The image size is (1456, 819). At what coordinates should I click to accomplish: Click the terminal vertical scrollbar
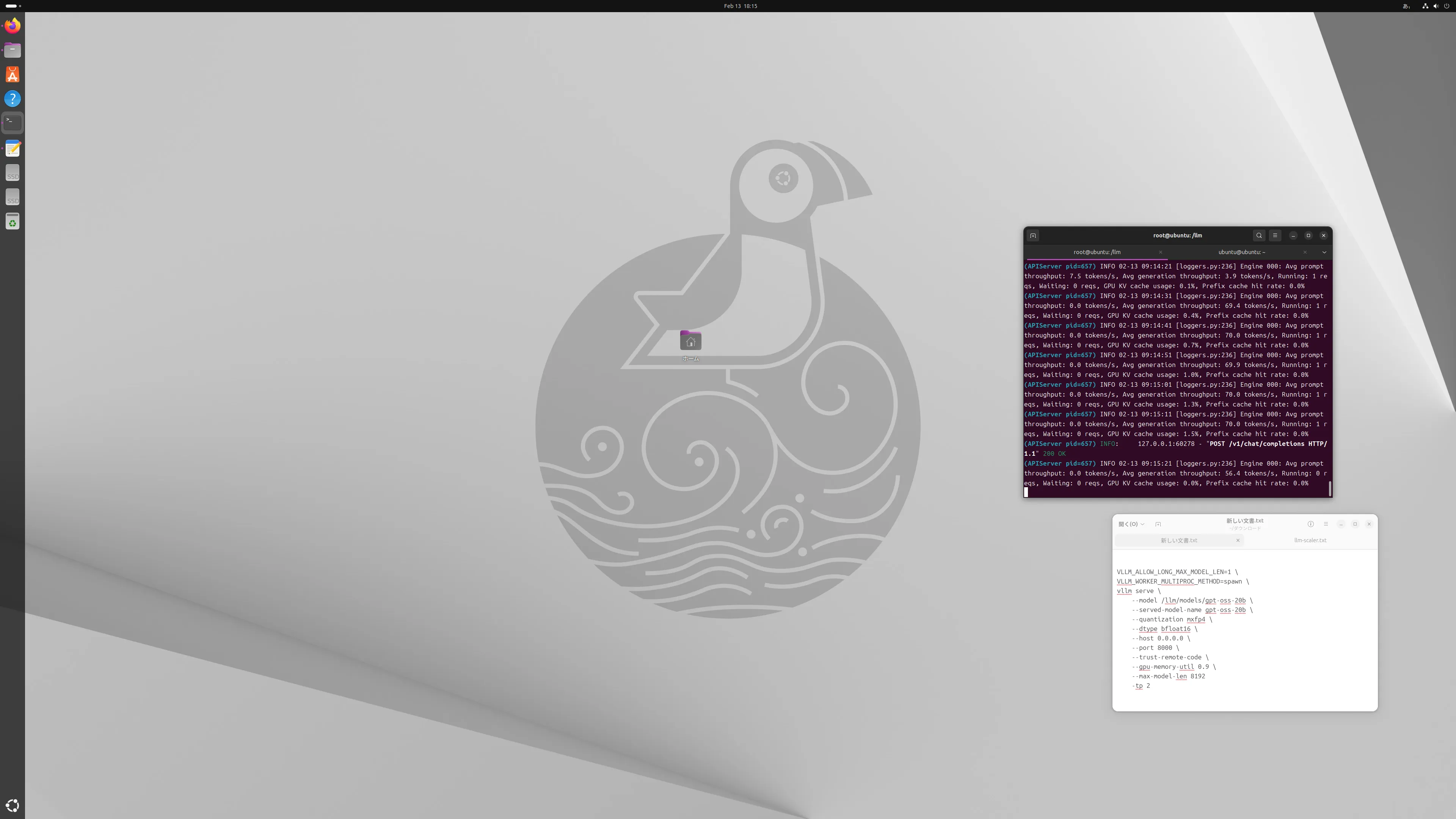pyautogui.click(x=1329, y=488)
